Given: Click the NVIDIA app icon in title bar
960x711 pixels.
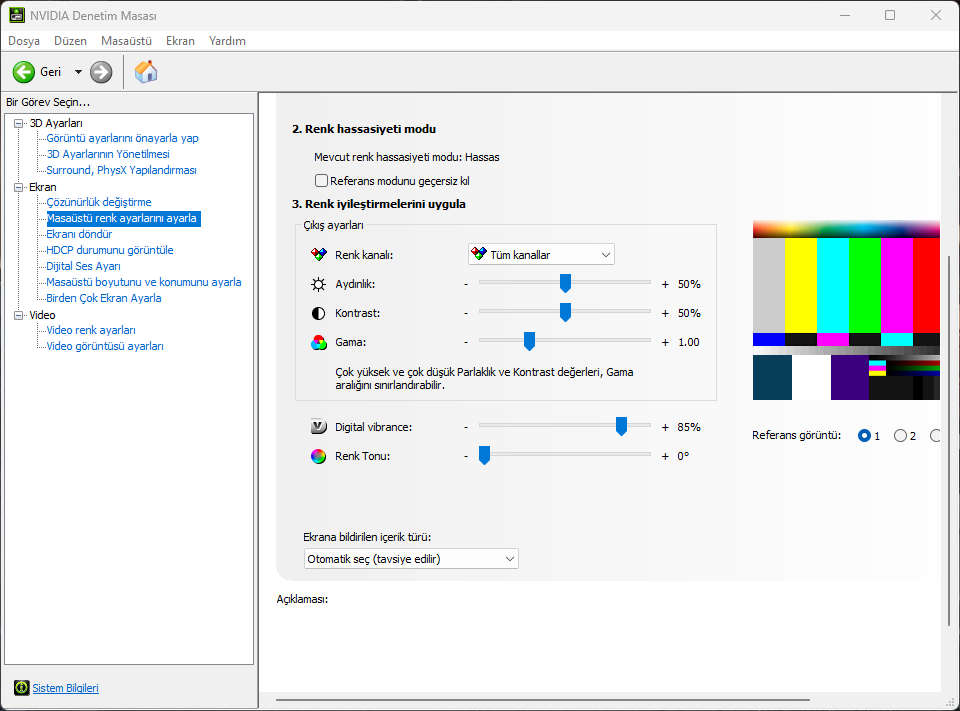Looking at the screenshot, I should click(17, 15).
